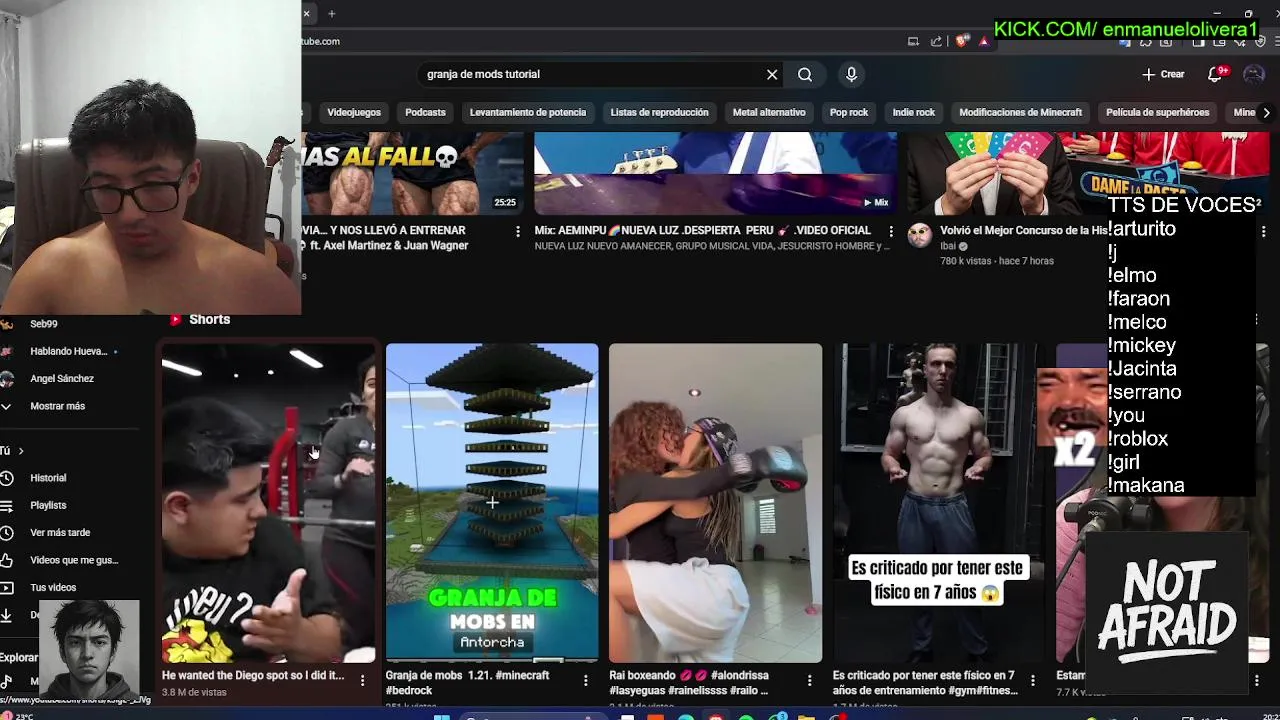Open Tus videos in sidebar

click(x=53, y=587)
